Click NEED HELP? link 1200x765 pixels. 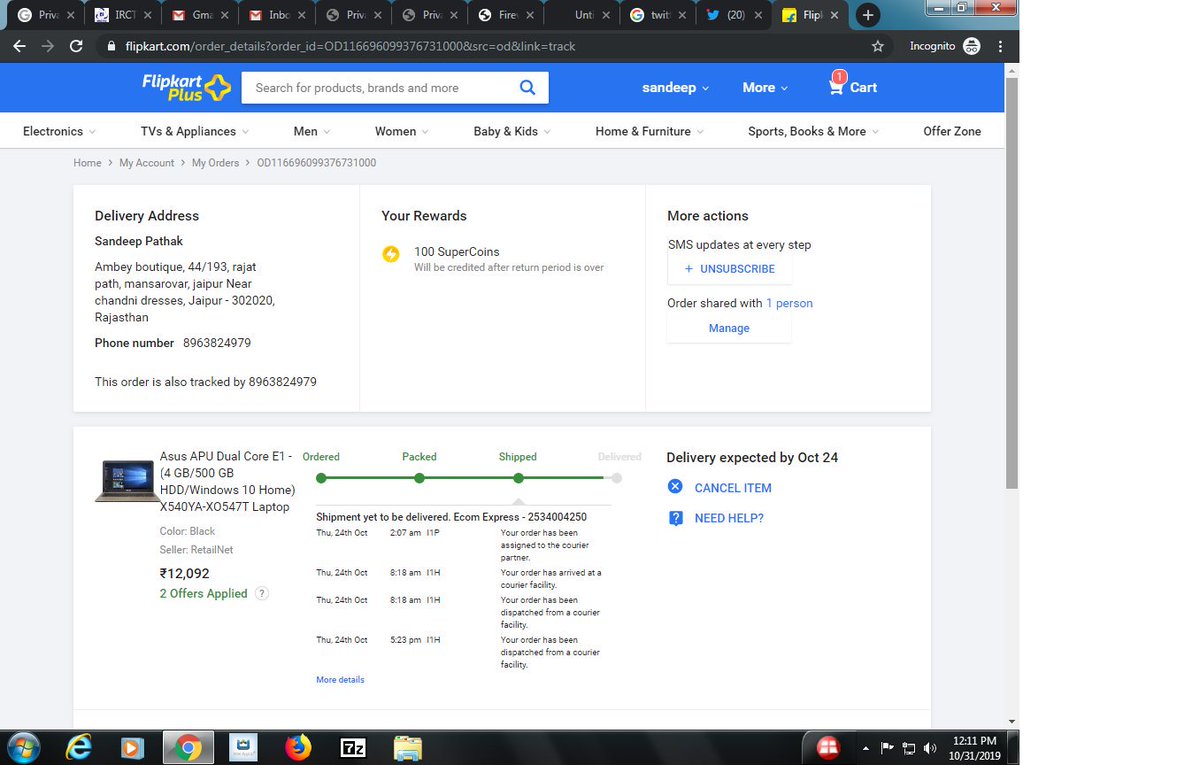click(x=729, y=518)
